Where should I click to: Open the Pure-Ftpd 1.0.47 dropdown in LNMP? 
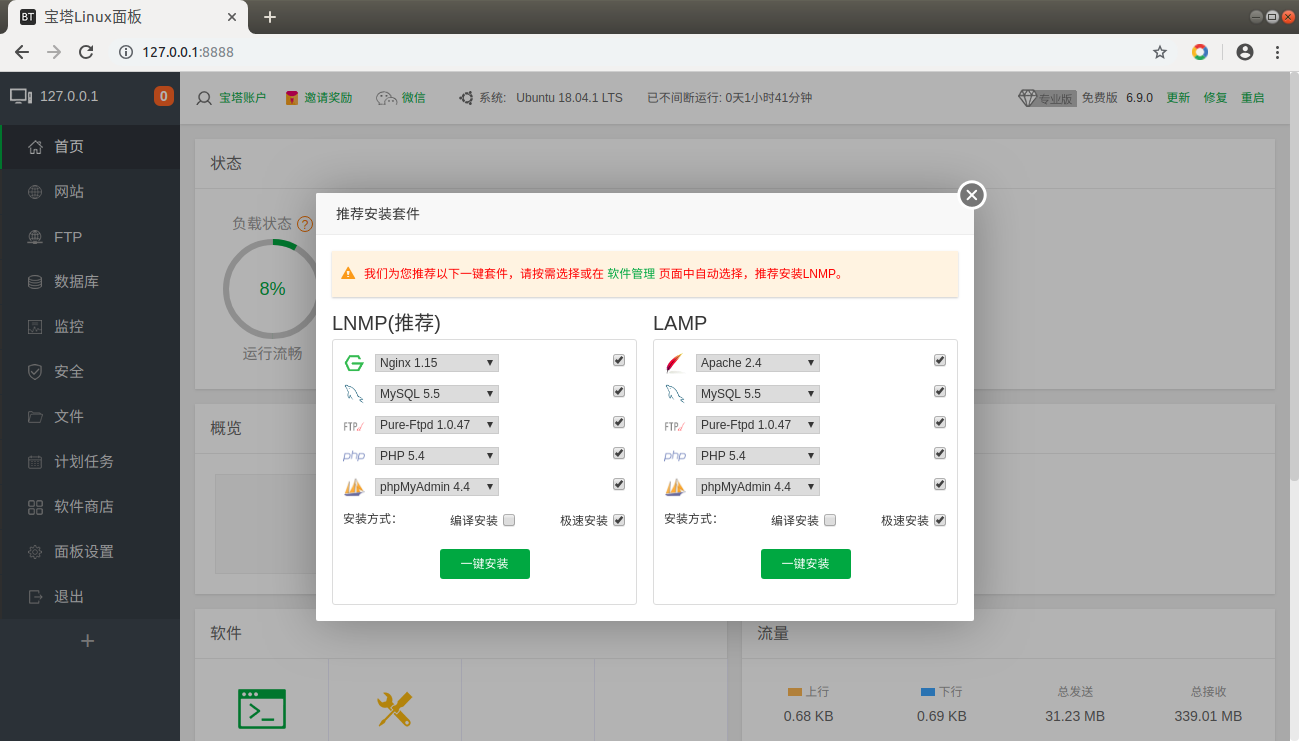(436, 424)
